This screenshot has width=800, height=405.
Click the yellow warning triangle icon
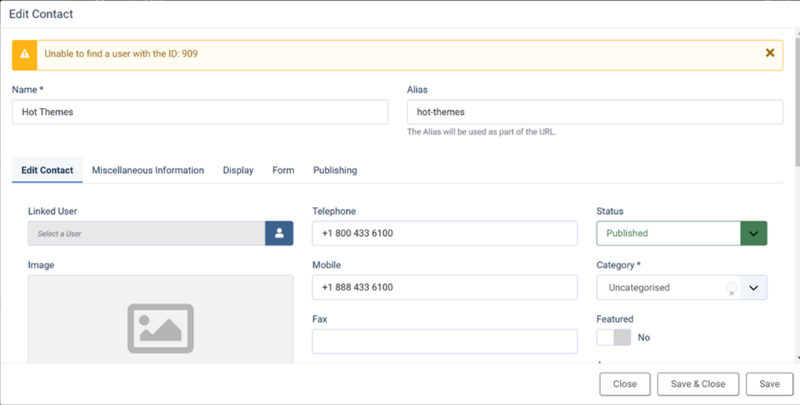(x=24, y=55)
